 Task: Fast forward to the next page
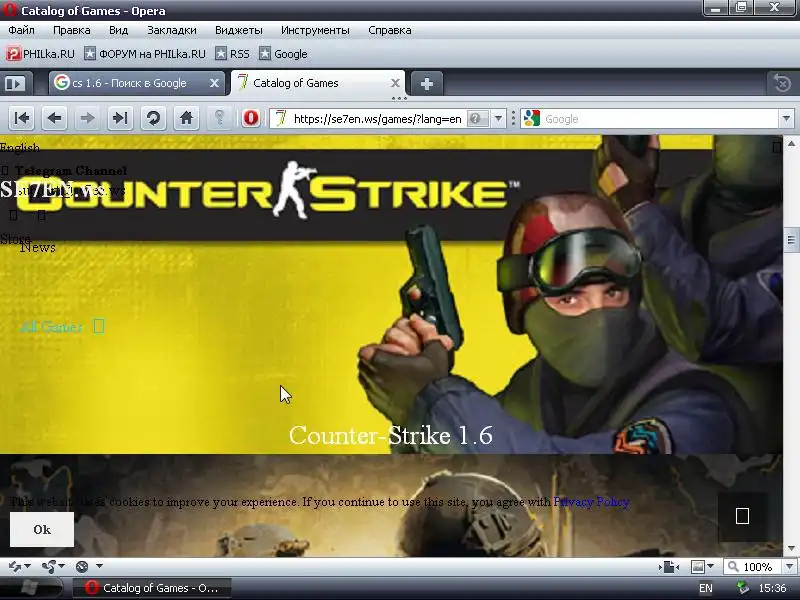(120, 119)
